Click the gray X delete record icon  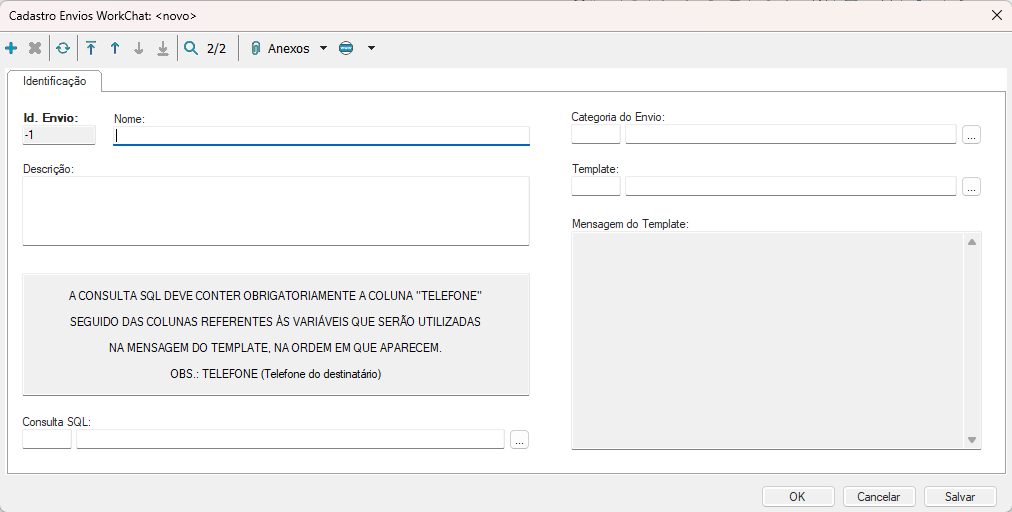pos(35,48)
